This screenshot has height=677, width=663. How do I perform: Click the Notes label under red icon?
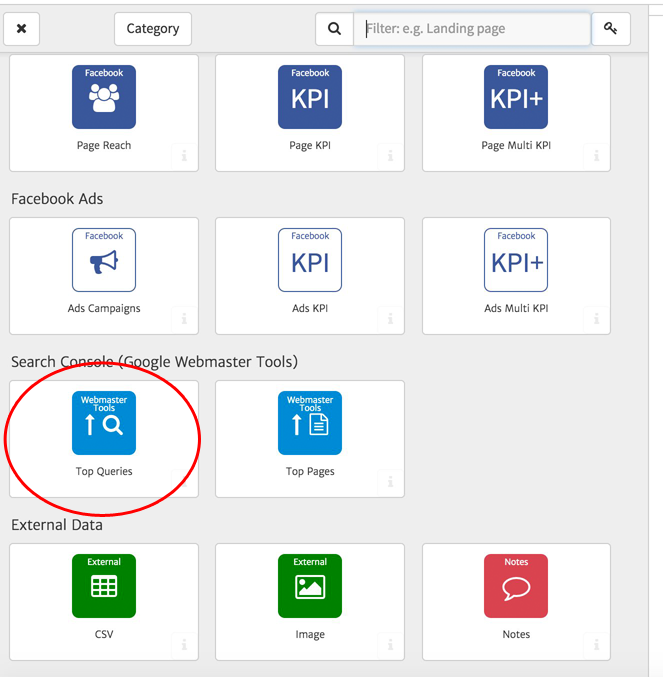pos(516,634)
